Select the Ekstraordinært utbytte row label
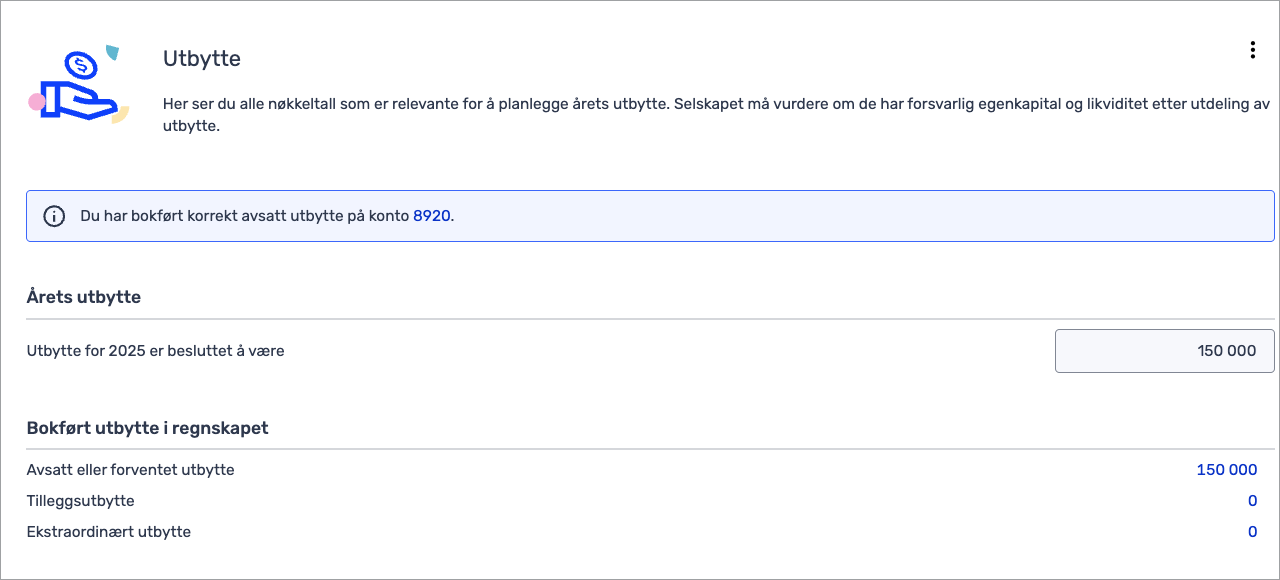This screenshot has width=1280, height=580. [x=108, y=532]
